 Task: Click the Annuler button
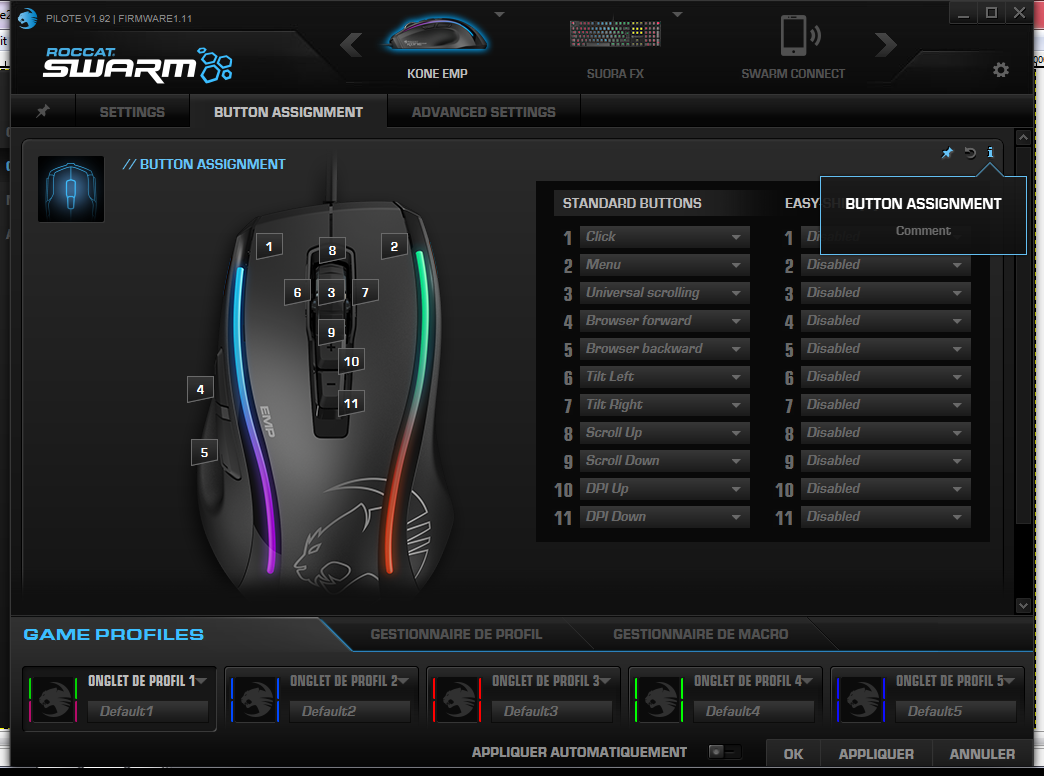pyautogui.click(x=982, y=754)
